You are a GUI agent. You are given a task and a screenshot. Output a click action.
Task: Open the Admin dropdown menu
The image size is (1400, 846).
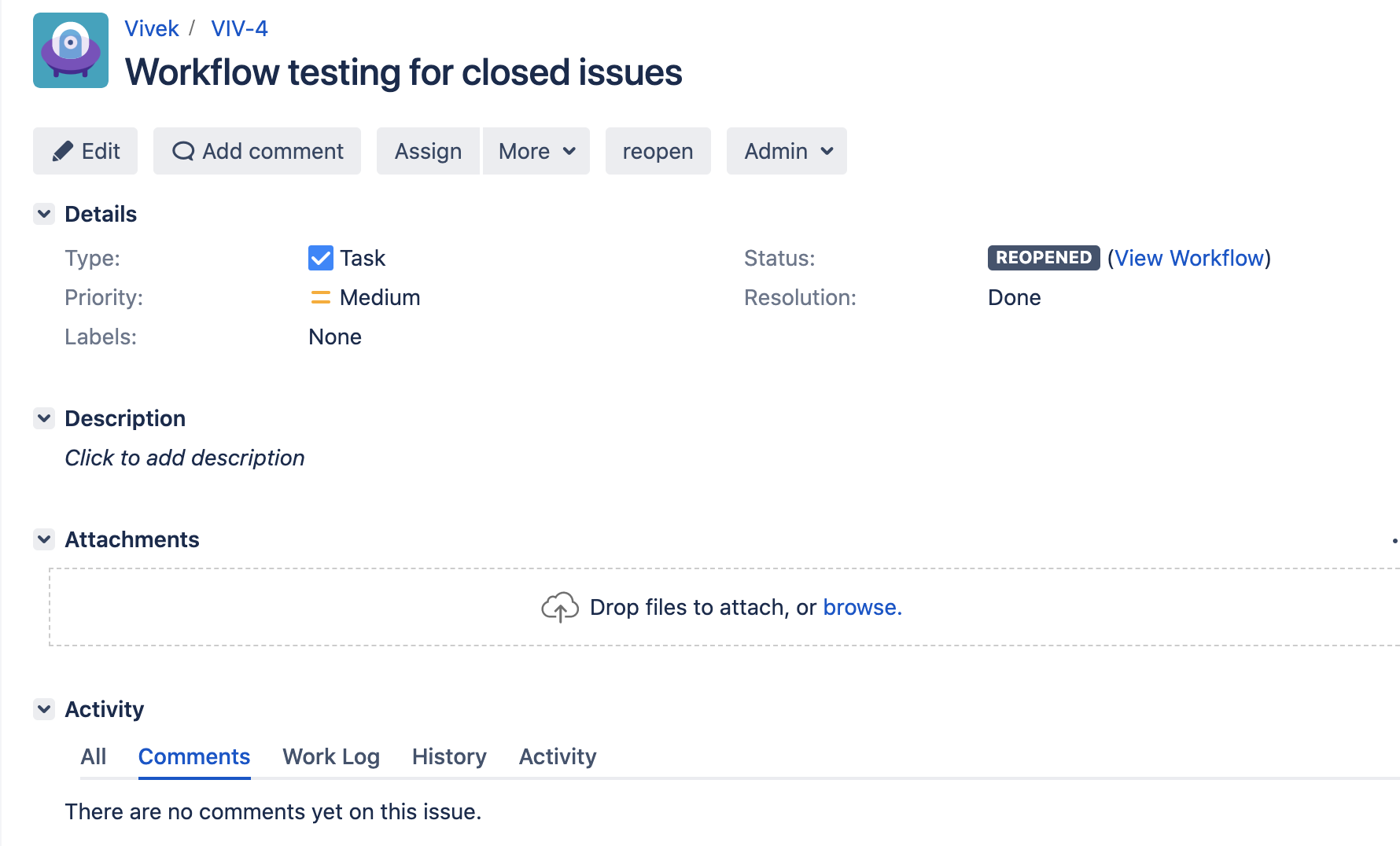pyautogui.click(x=787, y=151)
